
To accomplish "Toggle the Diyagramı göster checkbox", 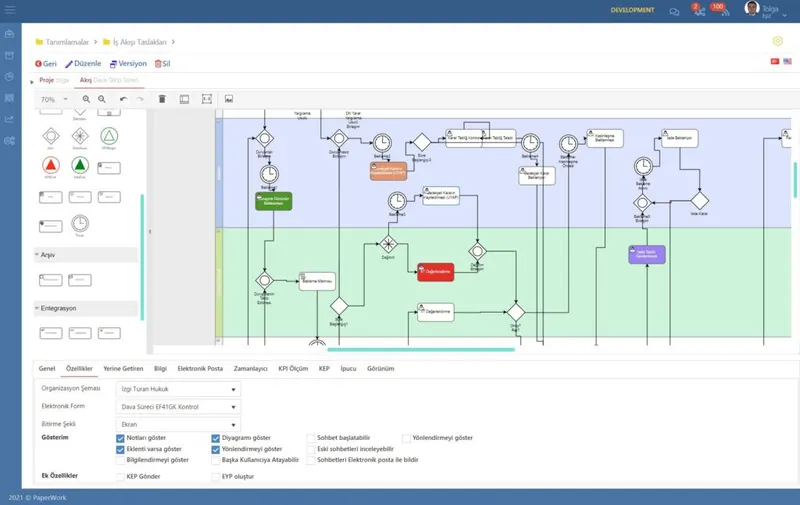I will click(215, 438).
